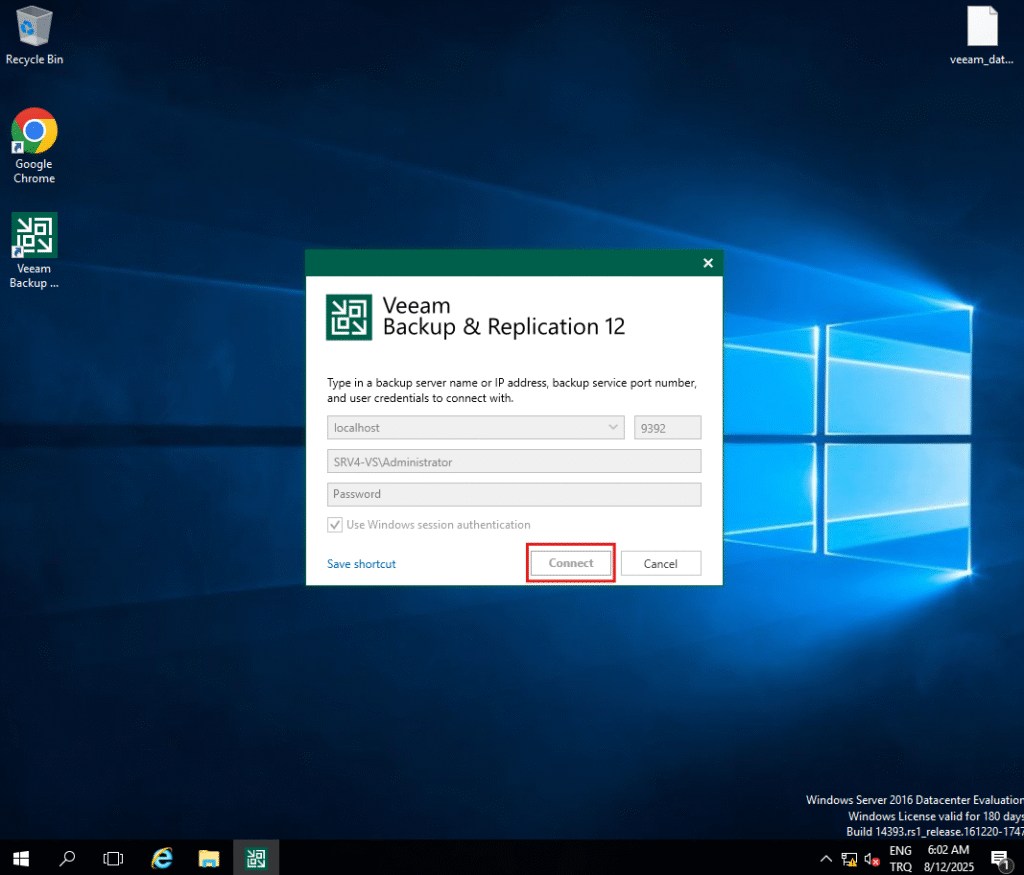
Task: Click the Save shortcut link
Action: pos(361,564)
